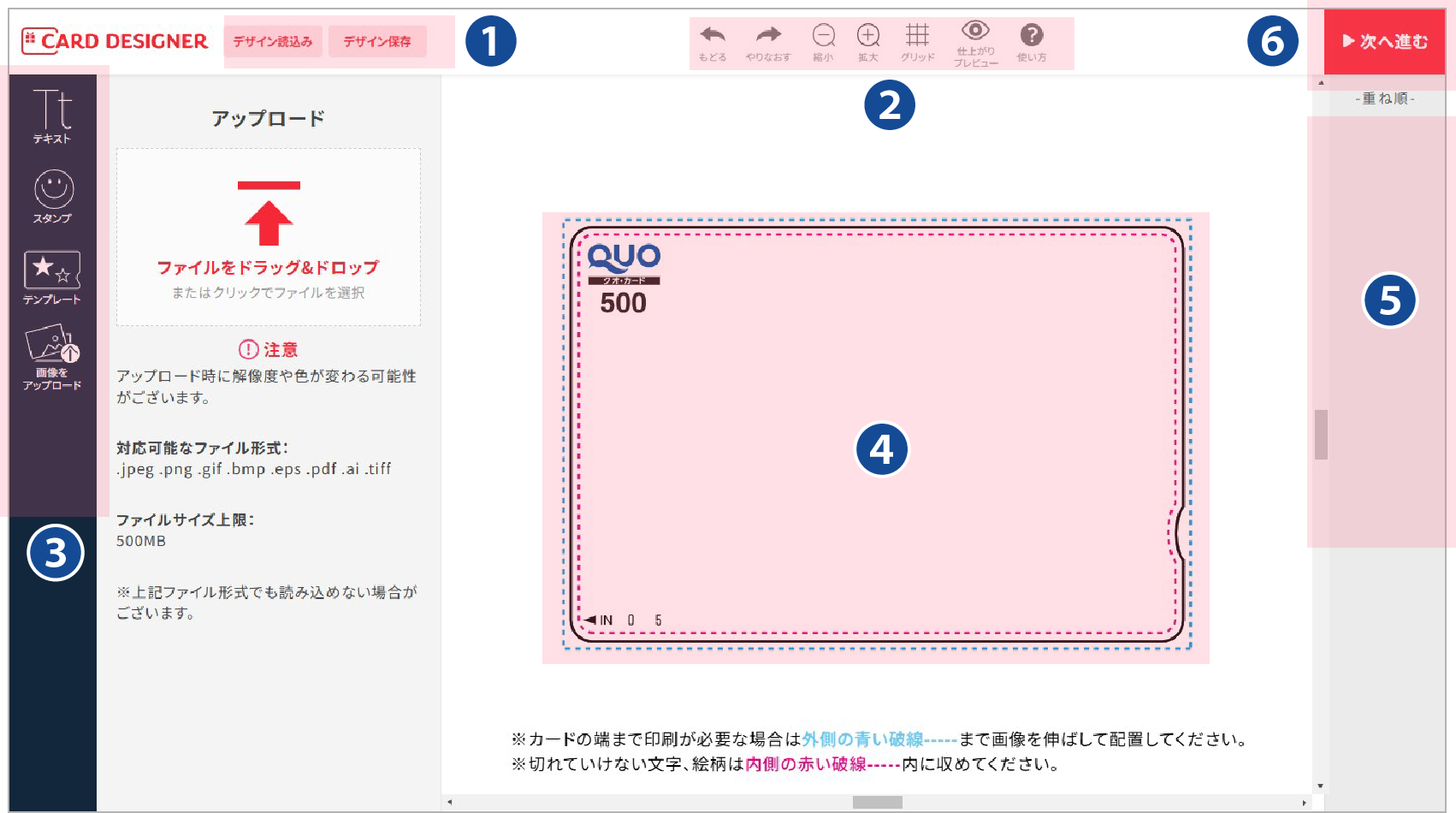Click the やりなおす (Redo) arrow
Screen dimensions: 1456x813
pos(768,42)
